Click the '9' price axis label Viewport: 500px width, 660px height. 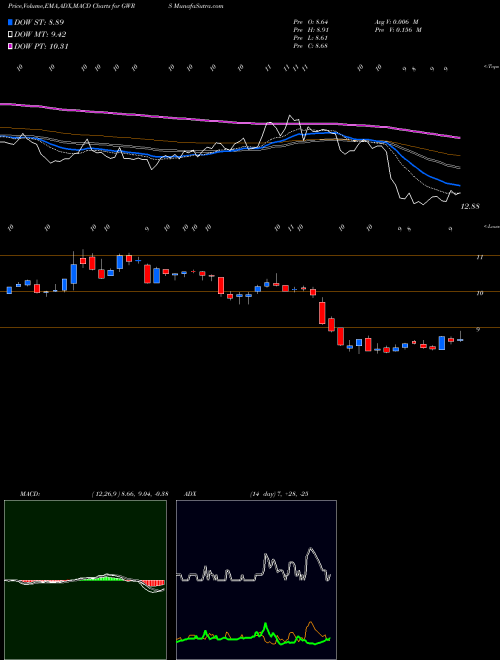(x=478, y=329)
